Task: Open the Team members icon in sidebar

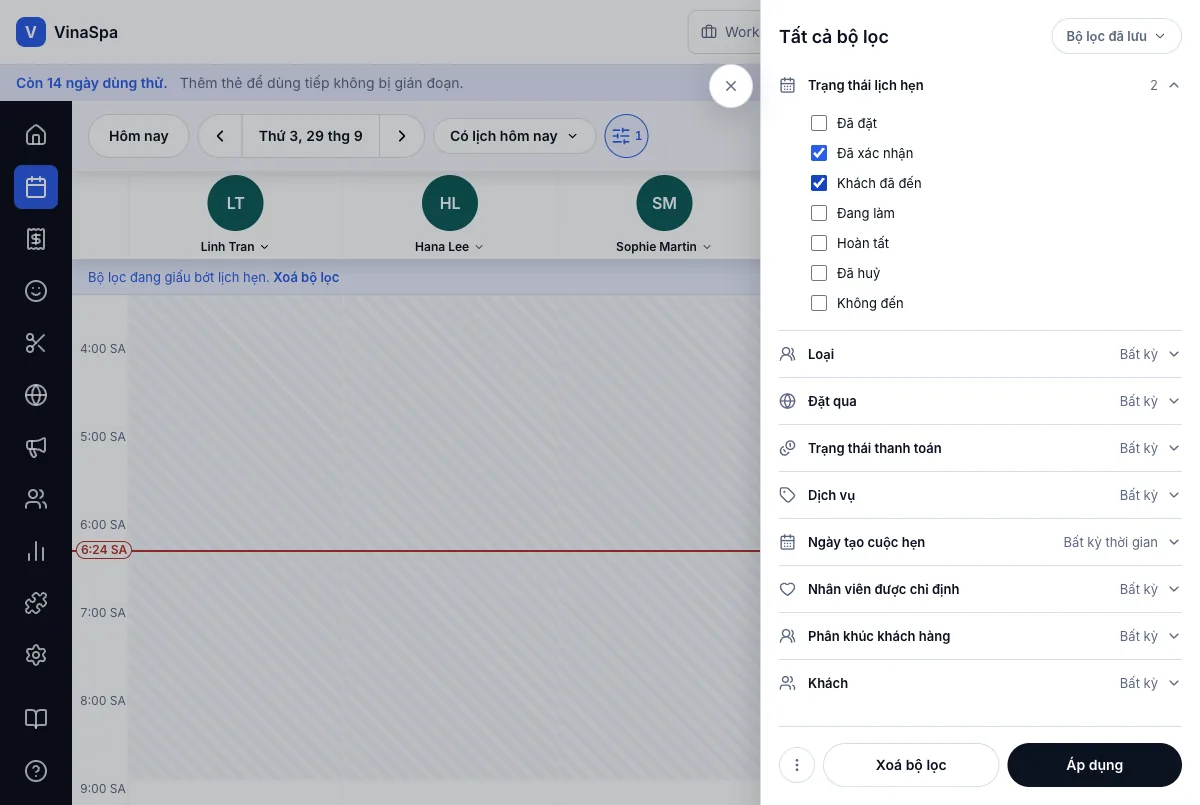Action: pyautogui.click(x=36, y=499)
